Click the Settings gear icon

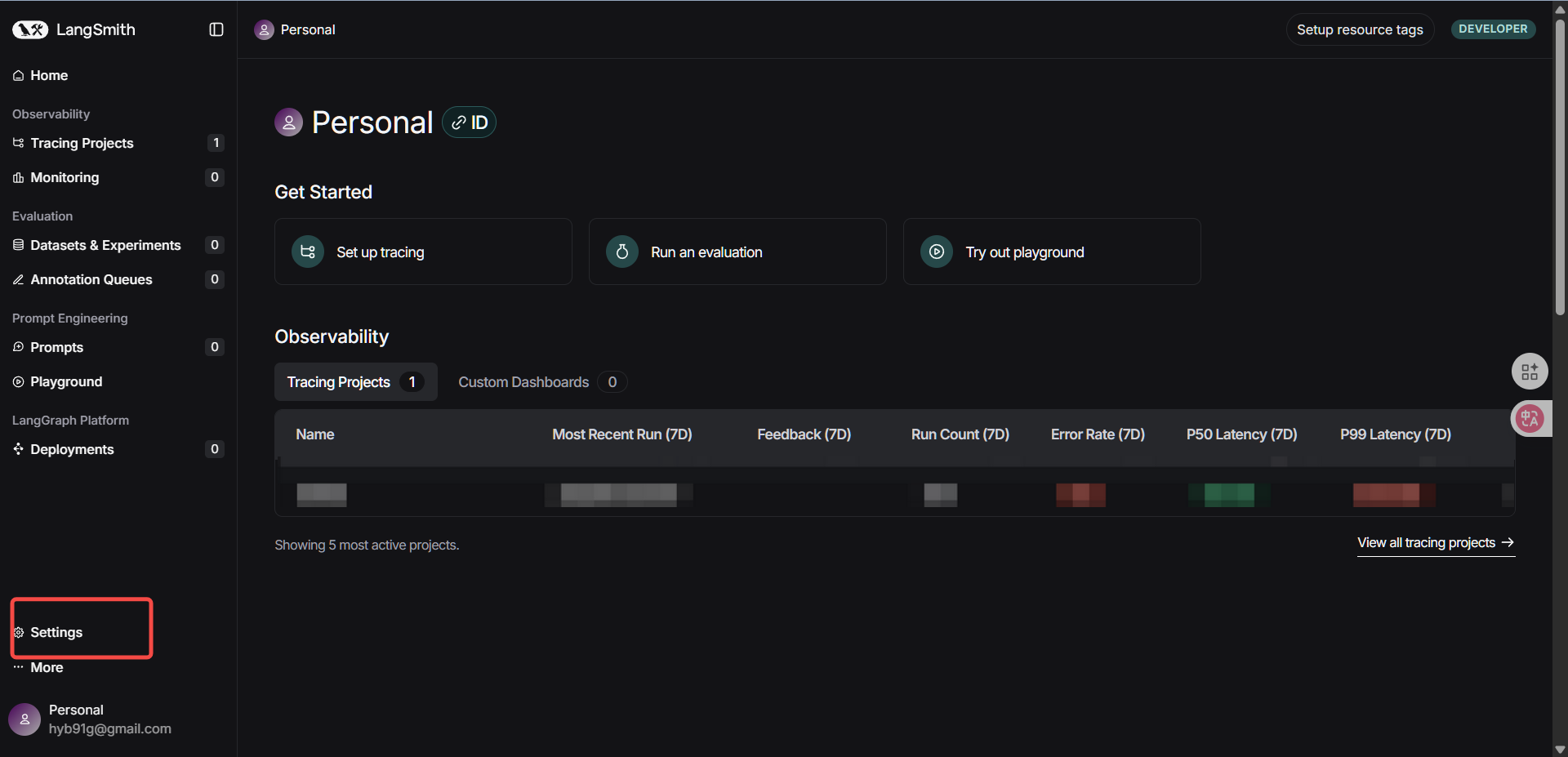[18, 632]
